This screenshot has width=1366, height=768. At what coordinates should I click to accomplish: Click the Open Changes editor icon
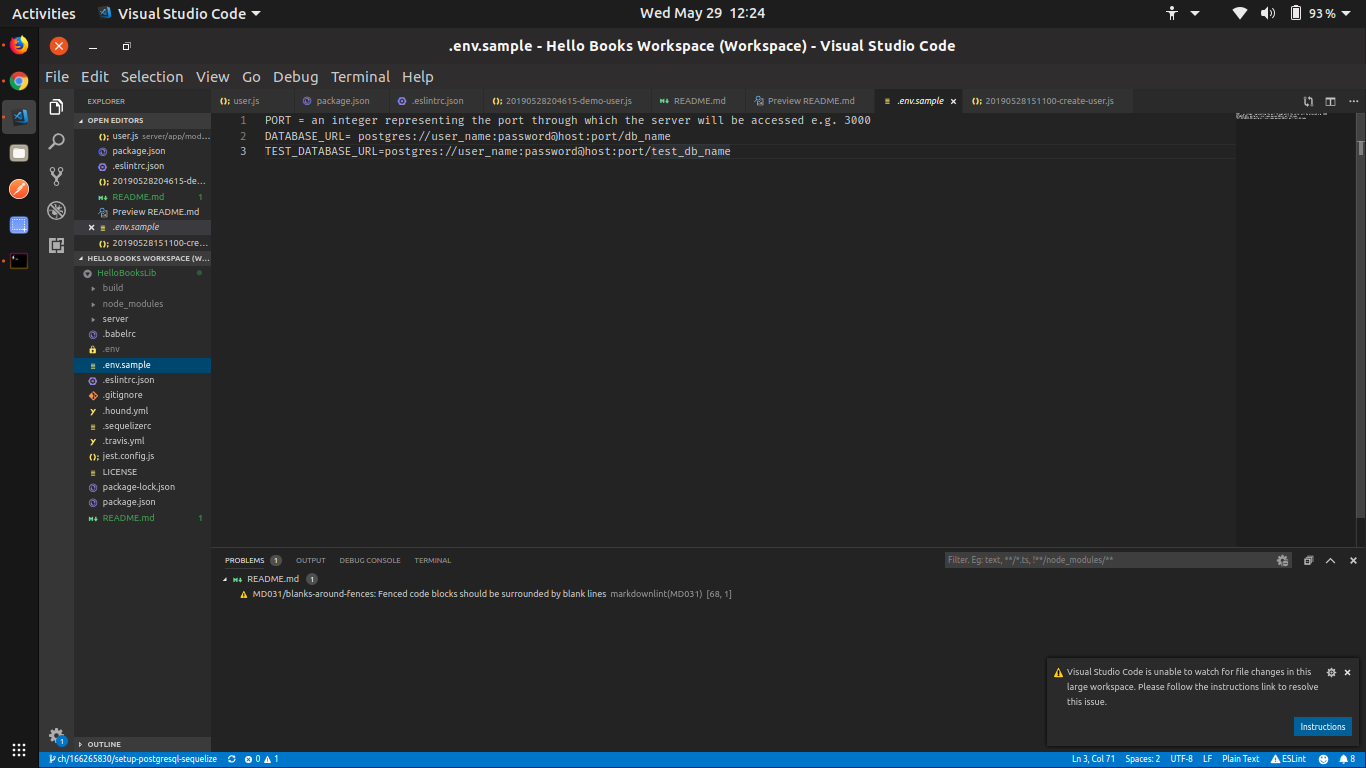click(x=1308, y=101)
